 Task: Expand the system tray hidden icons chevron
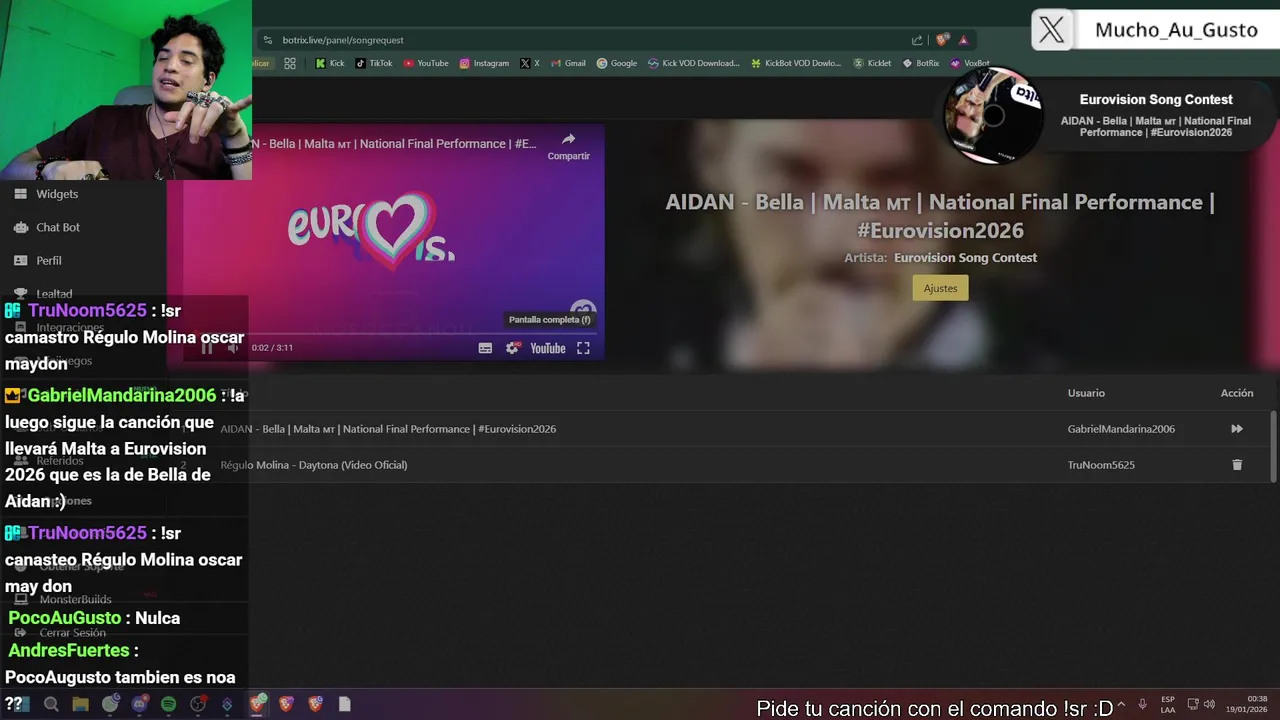coord(1121,704)
